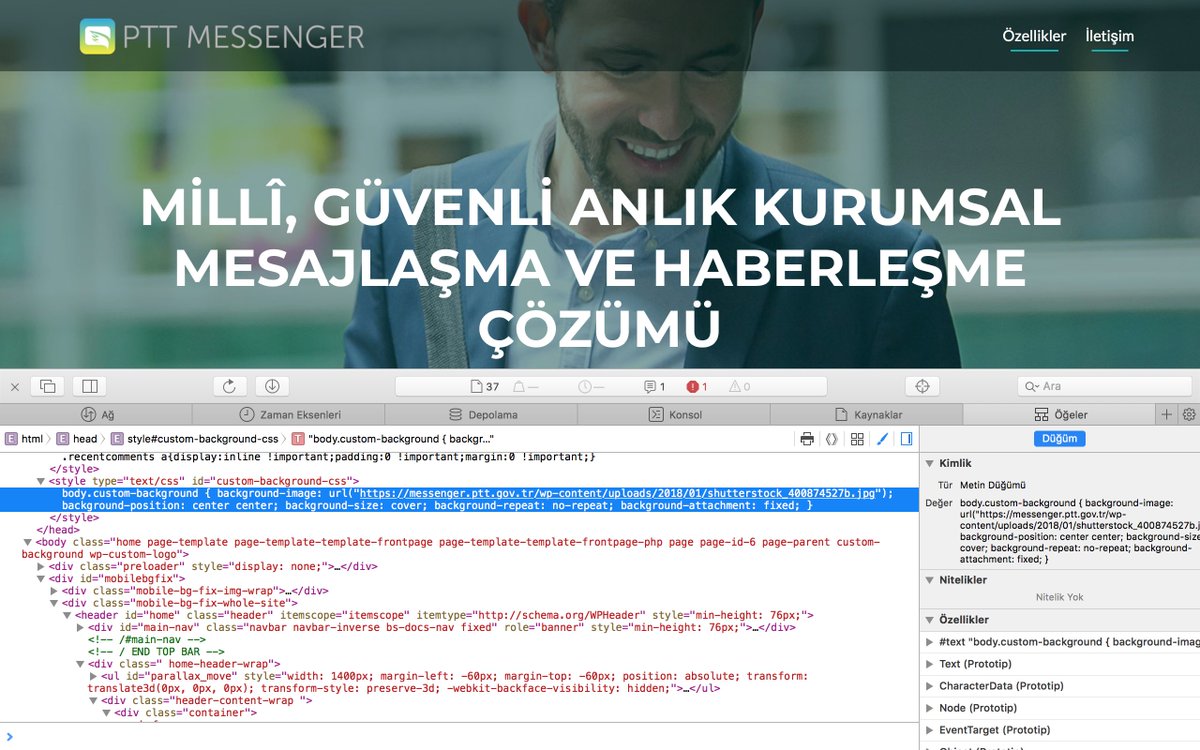Image resolution: width=1200 pixels, height=750 pixels.
Task: Dock inspector to the side icon
Action: pos(89,386)
